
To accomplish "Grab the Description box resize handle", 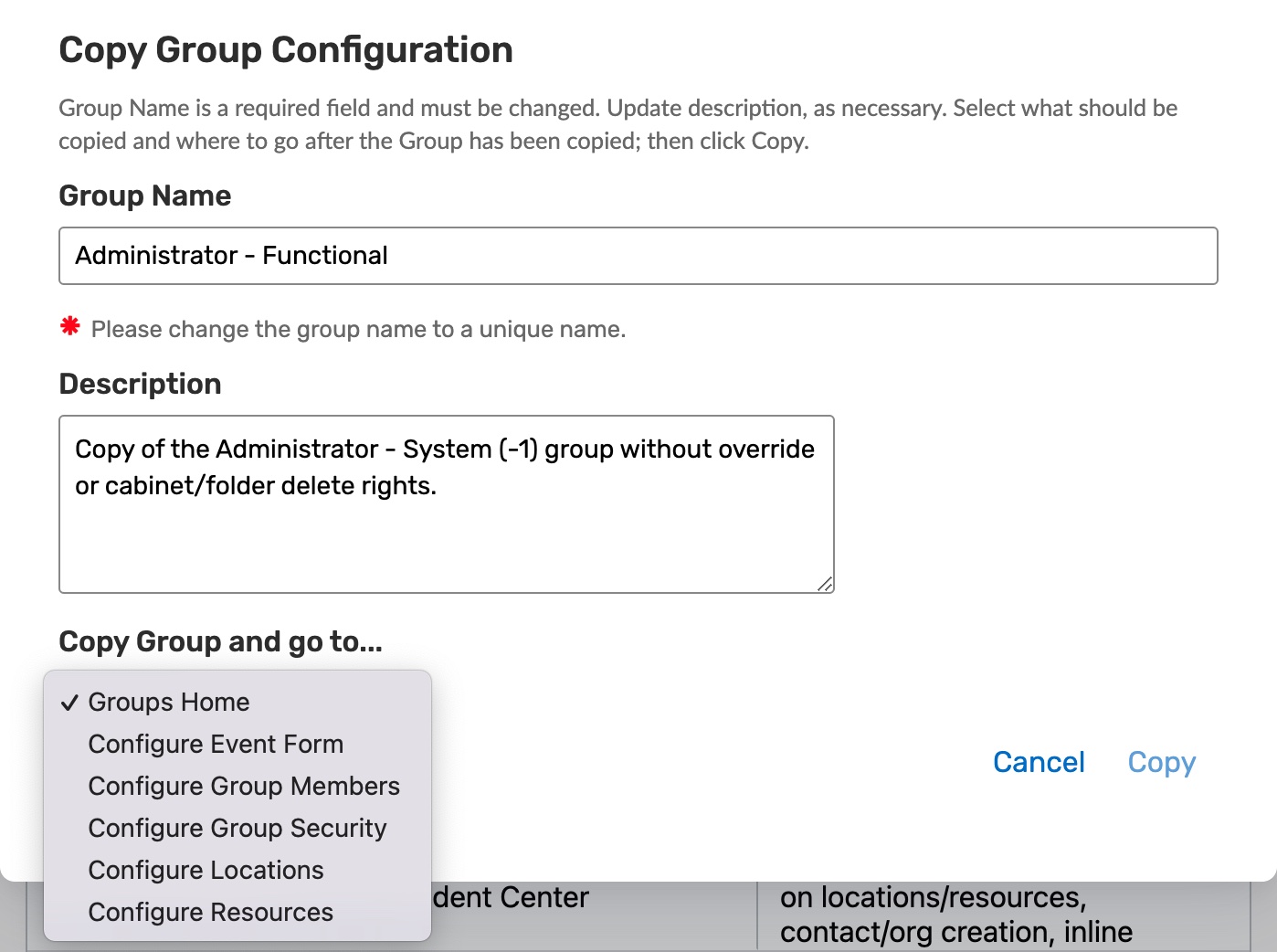I will pos(825,584).
